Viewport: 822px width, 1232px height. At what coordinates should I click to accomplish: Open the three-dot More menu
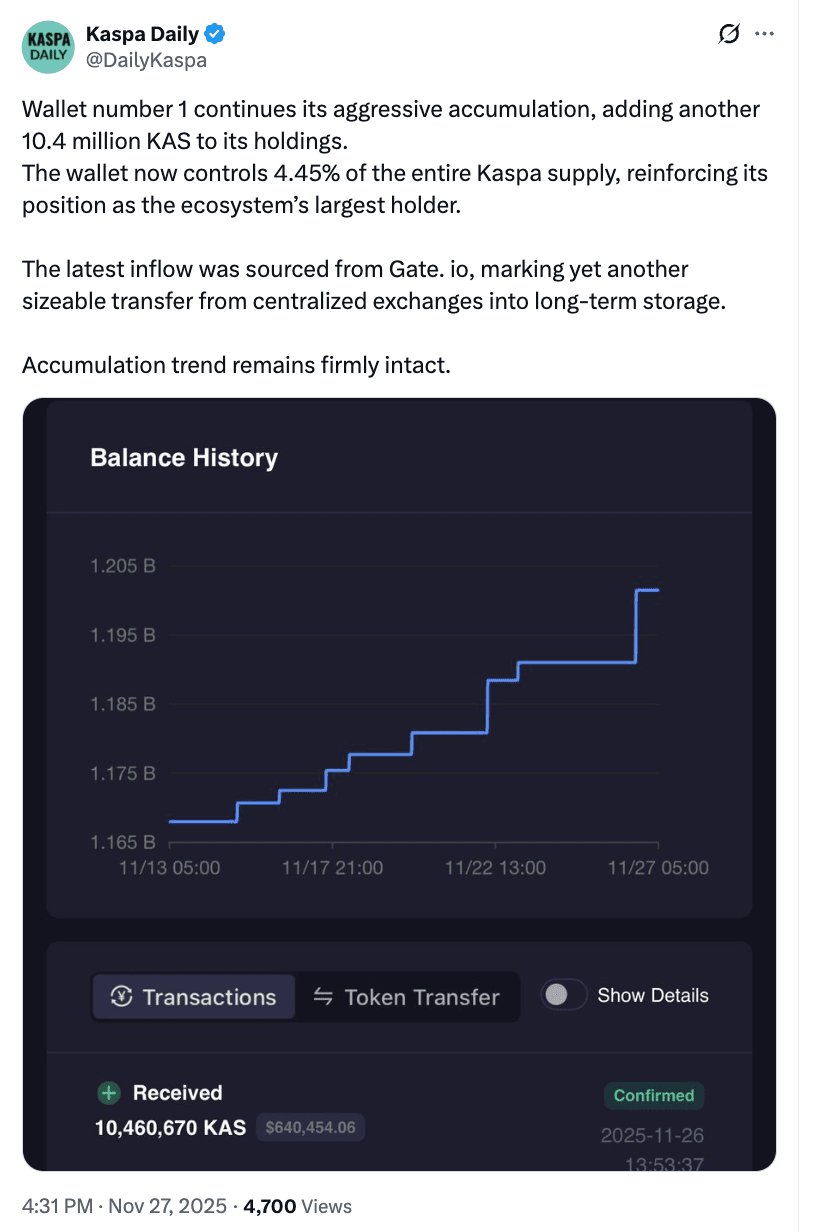click(x=765, y=35)
